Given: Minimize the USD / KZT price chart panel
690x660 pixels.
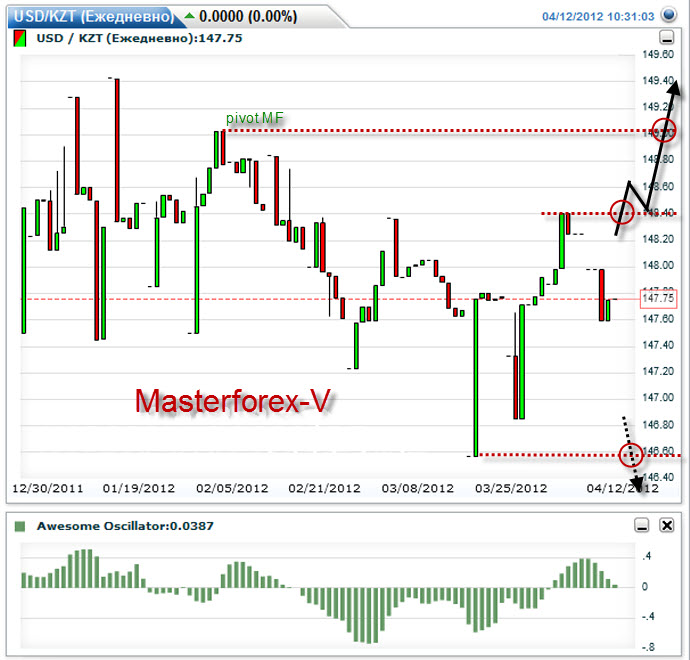Looking at the screenshot, I should click(x=667, y=38).
